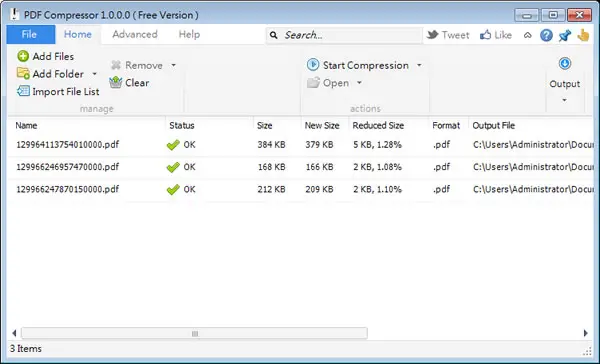Open help via blue question mark icon
The width and height of the screenshot is (600, 364).
[x=546, y=35]
